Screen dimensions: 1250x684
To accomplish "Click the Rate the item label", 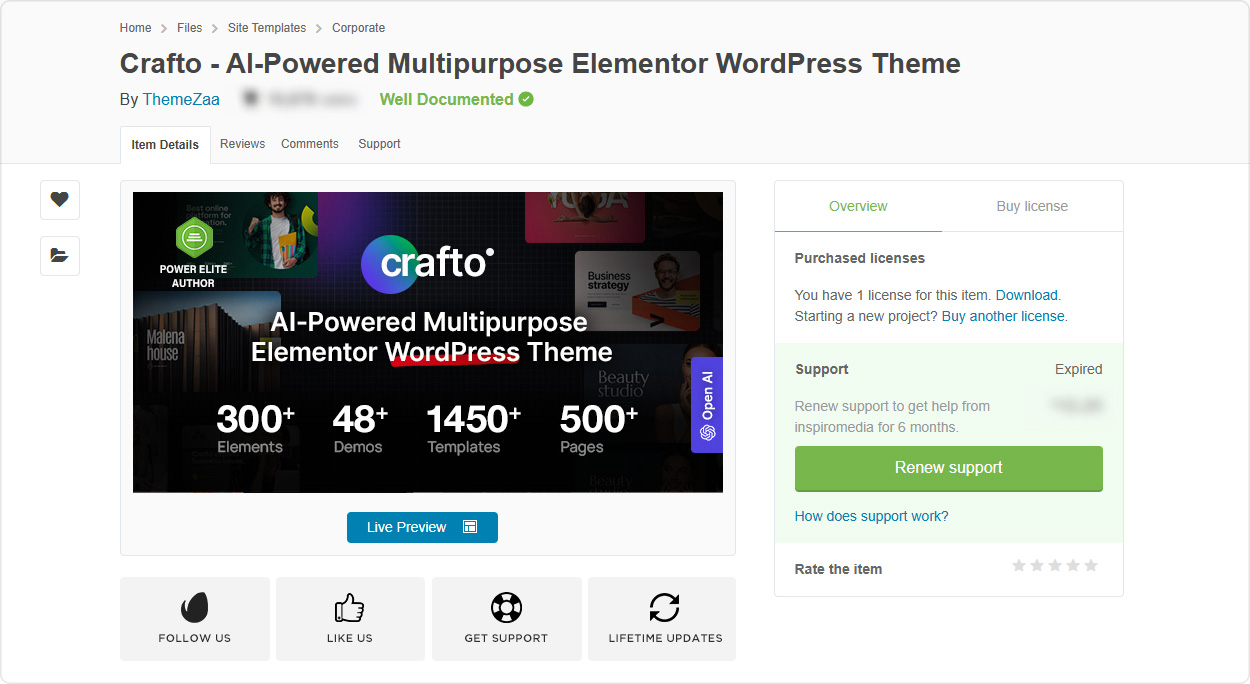I will 838,569.
